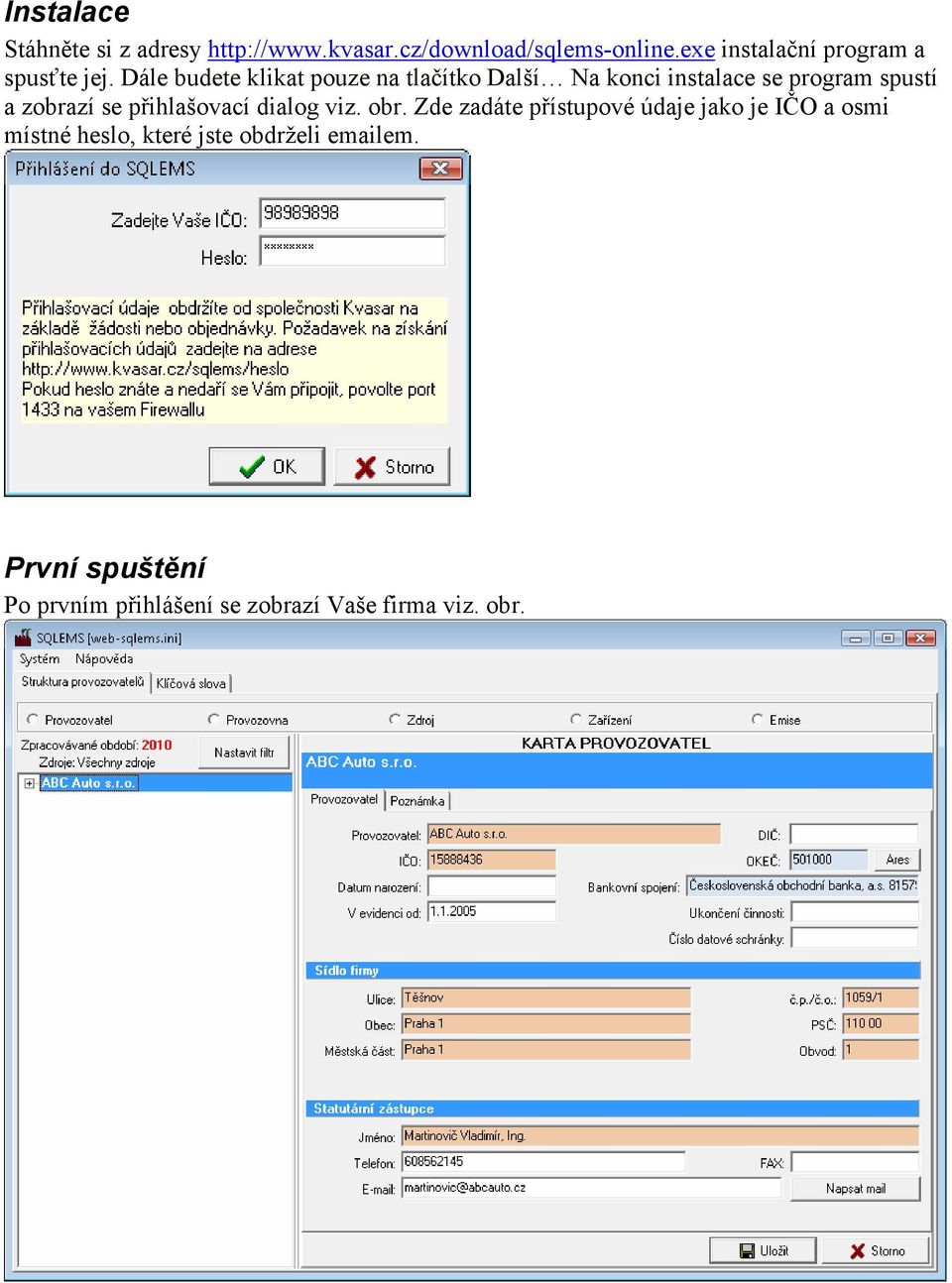Click Storno in the SQLEMS main window
This screenshot has height=1283, width=952.
coord(877,1250)
